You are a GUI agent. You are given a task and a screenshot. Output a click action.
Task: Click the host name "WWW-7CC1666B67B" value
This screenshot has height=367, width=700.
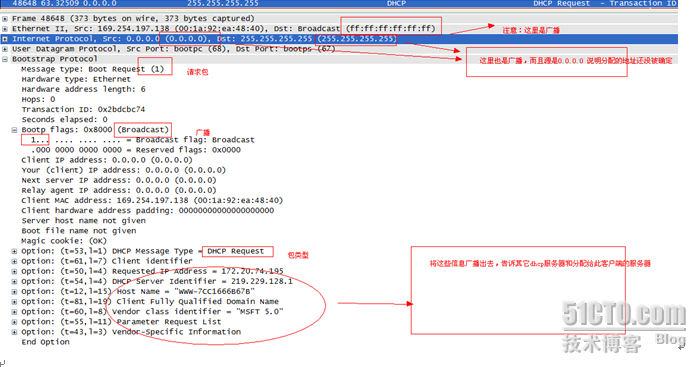pos(214,292)
